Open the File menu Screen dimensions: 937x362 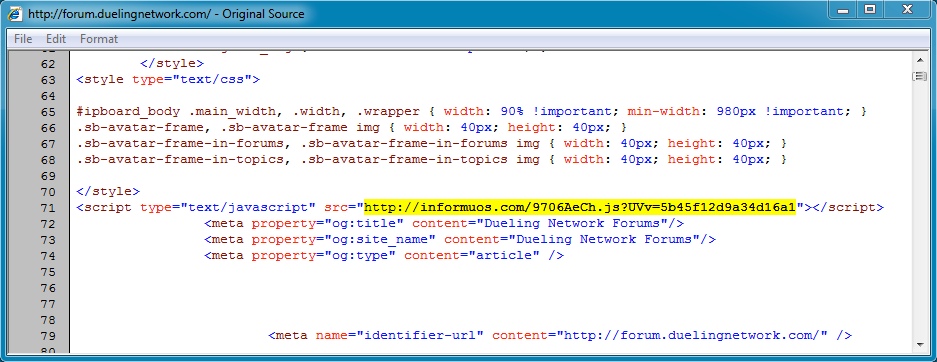pyautogui.click(x=23, y=39)
